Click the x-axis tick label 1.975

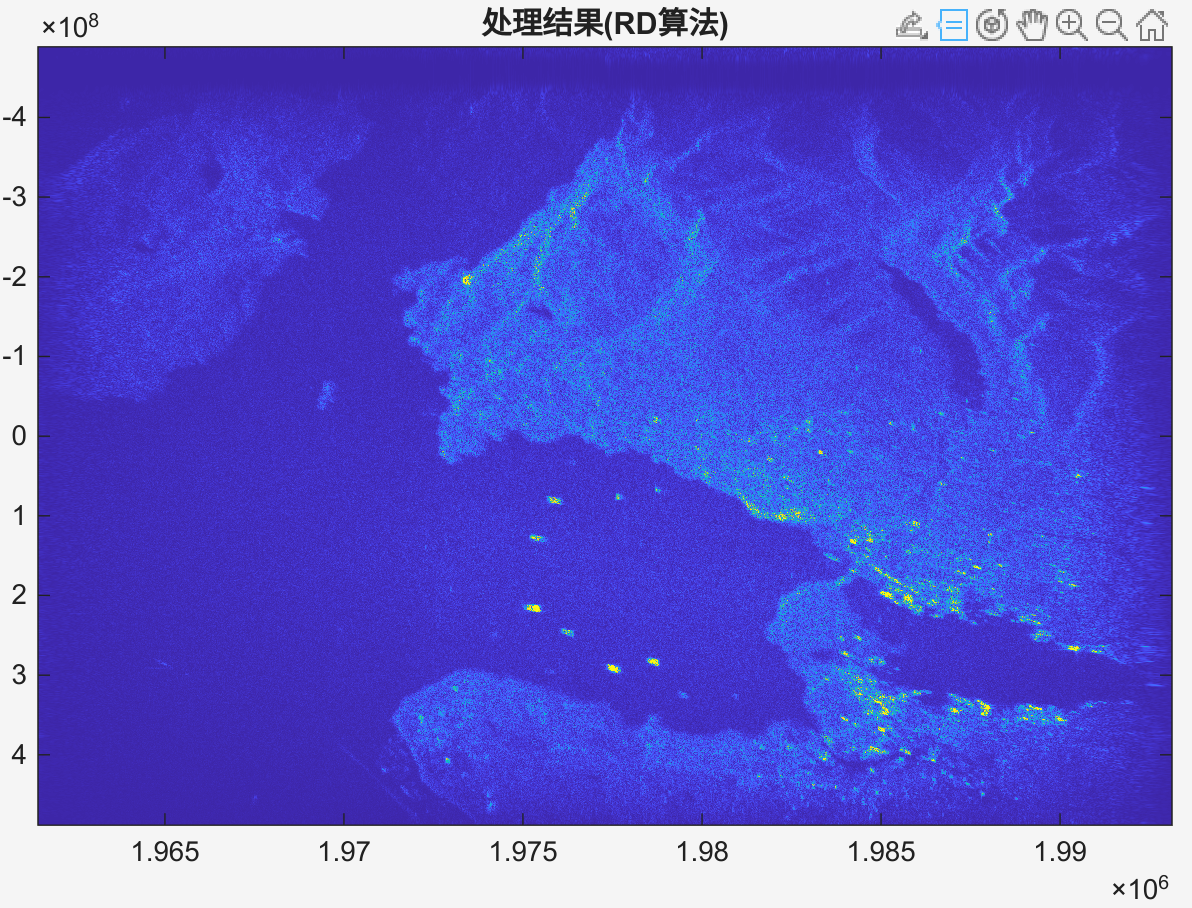pyautogui.click(x=524, y=851)
